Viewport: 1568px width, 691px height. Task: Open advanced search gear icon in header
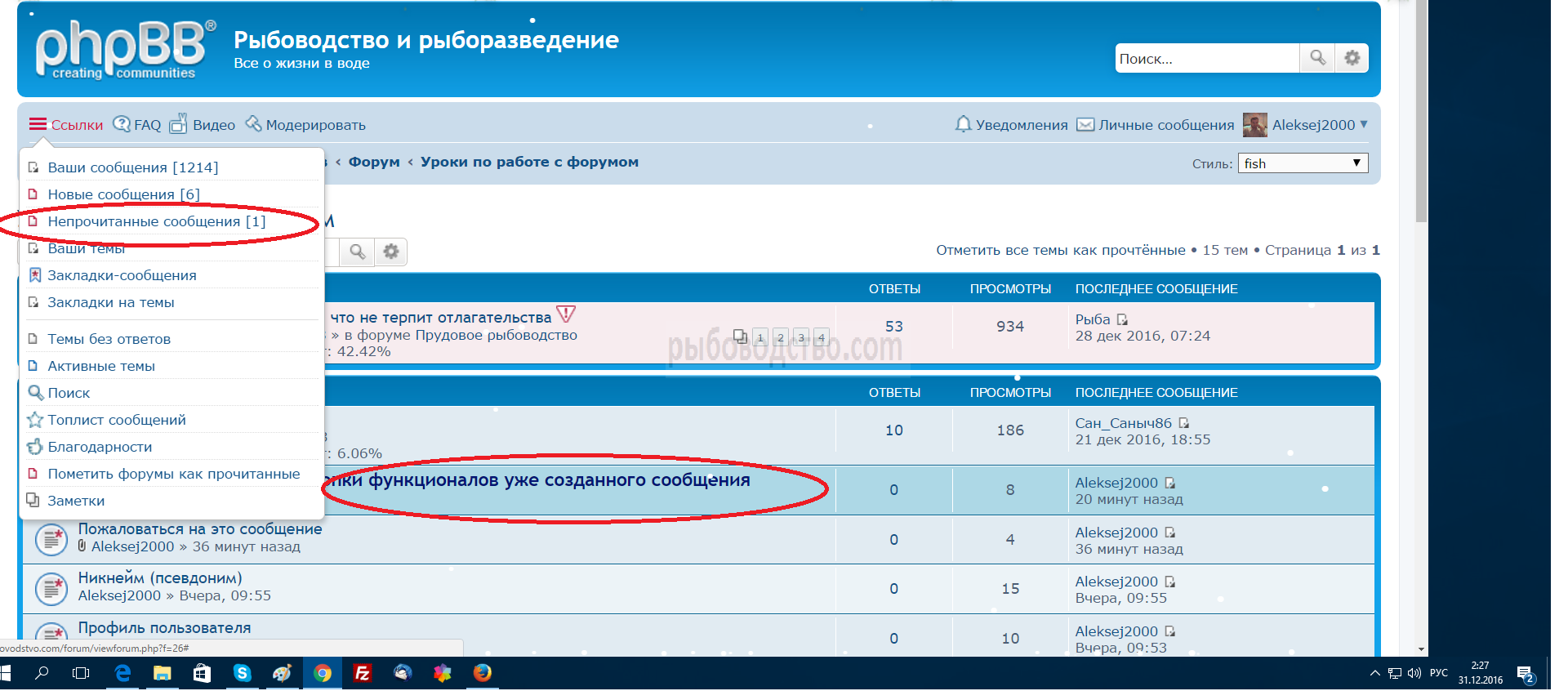pos(1352,58)
